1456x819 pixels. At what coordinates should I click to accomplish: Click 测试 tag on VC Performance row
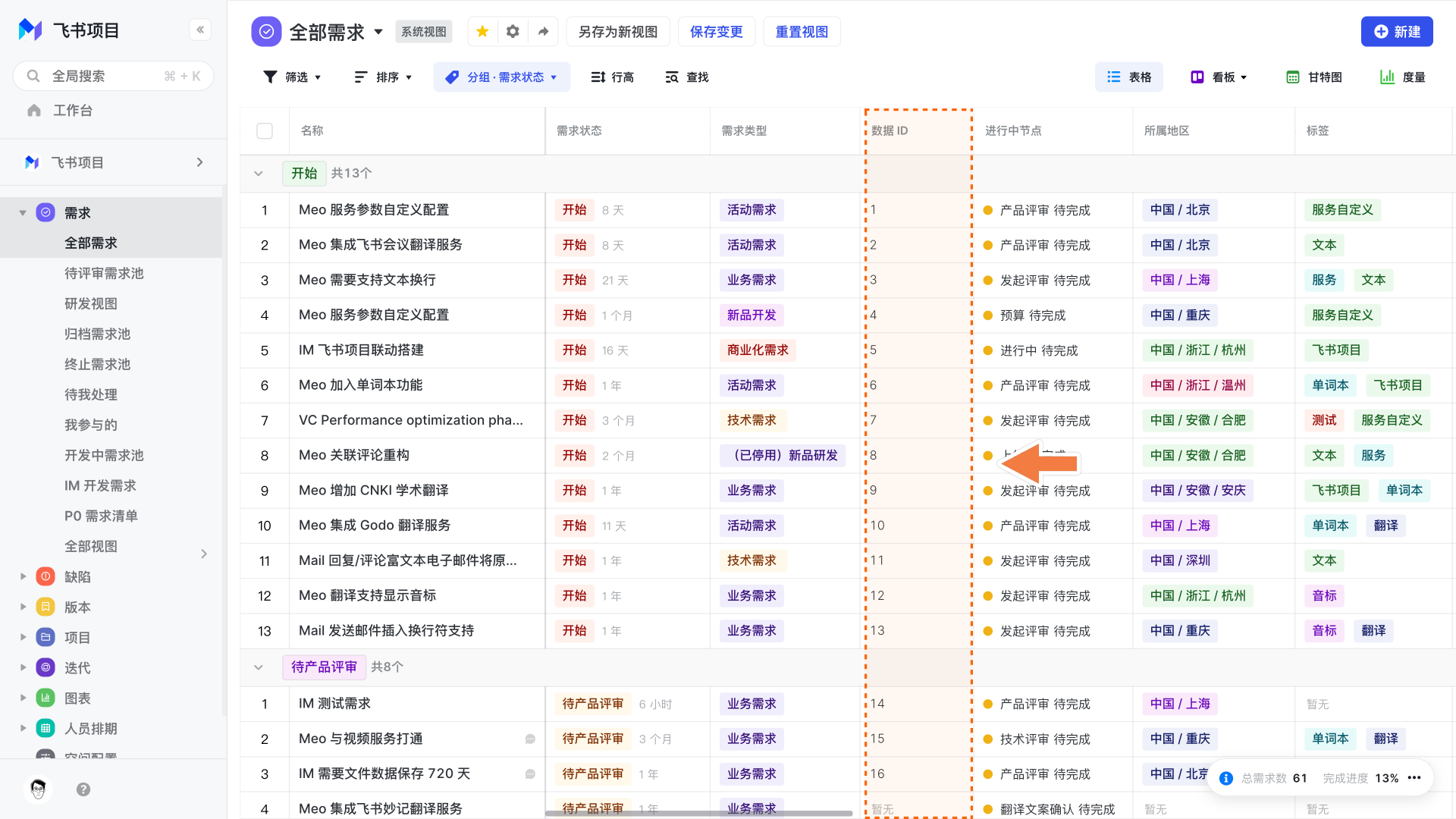pyautogui.click(x=1324, y=420)
